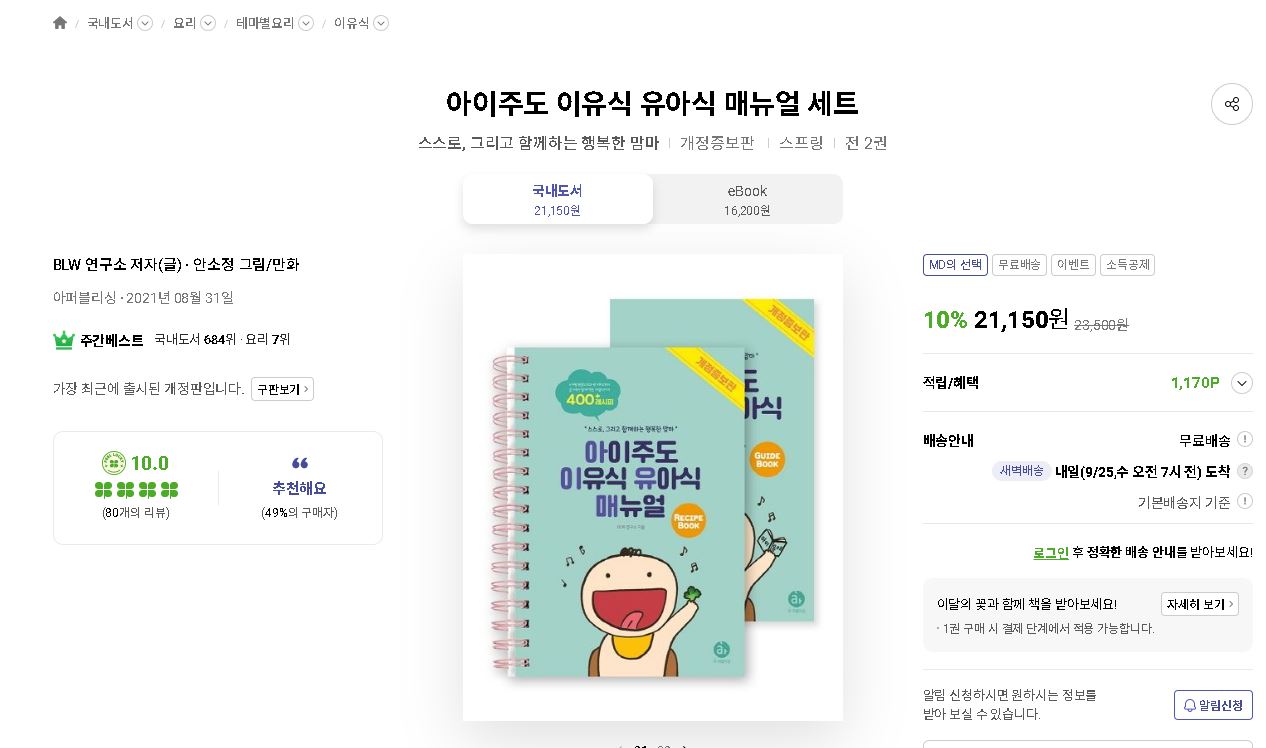This screenshot has width=1266, height=748.
Task: Expand the 요리 breadcrumb dropdown
Action: (x=208, y=23)
